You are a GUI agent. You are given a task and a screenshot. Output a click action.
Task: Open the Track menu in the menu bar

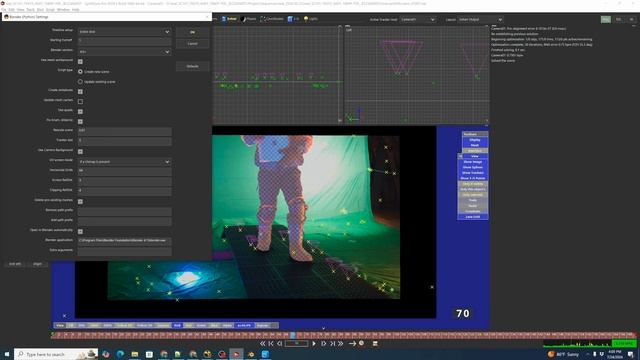(x=30, y=9)
